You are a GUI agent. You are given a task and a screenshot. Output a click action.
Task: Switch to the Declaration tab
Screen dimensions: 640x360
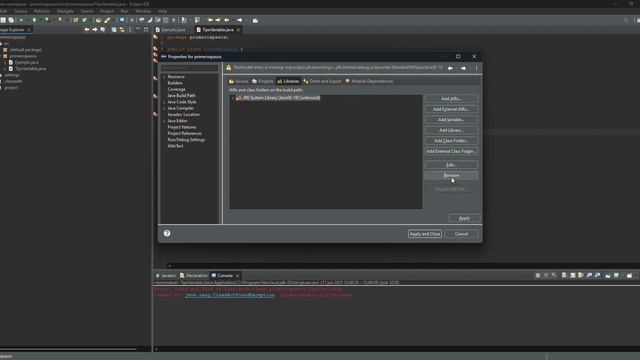coord(193,276)
